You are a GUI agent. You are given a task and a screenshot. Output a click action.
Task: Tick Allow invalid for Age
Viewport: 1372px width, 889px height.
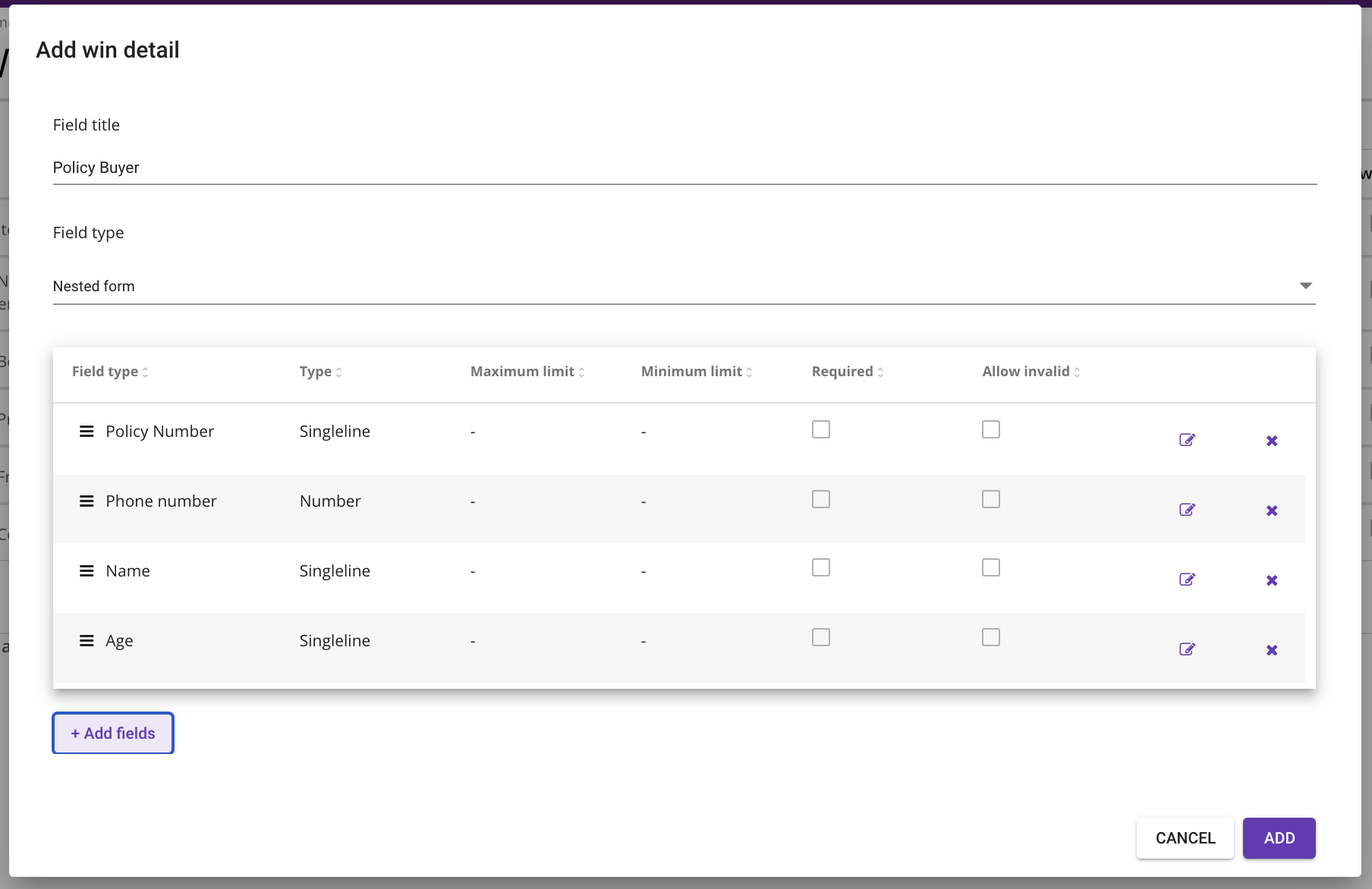pyautogui.click(x=990, y=637)
